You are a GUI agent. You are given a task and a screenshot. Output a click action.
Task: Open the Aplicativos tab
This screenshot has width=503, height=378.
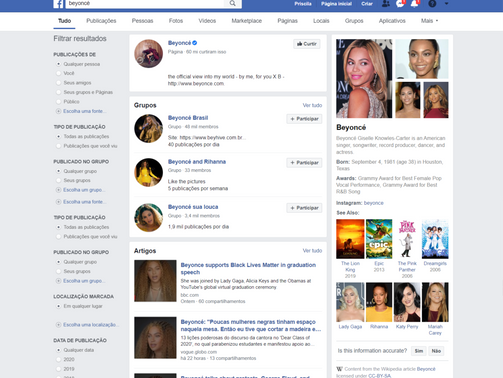coord(392,21)
